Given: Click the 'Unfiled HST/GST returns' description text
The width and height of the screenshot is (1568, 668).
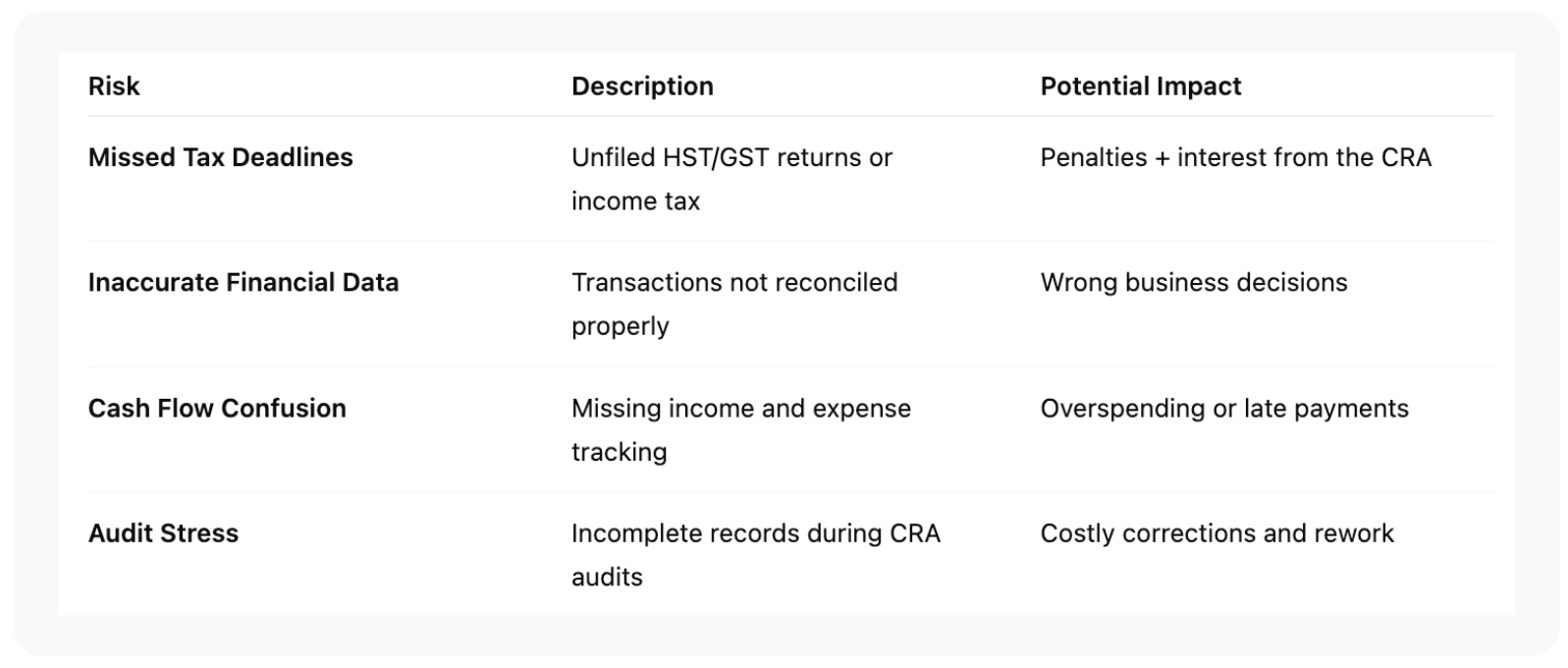Looking at the screenshot, I should tap(731, 157).
